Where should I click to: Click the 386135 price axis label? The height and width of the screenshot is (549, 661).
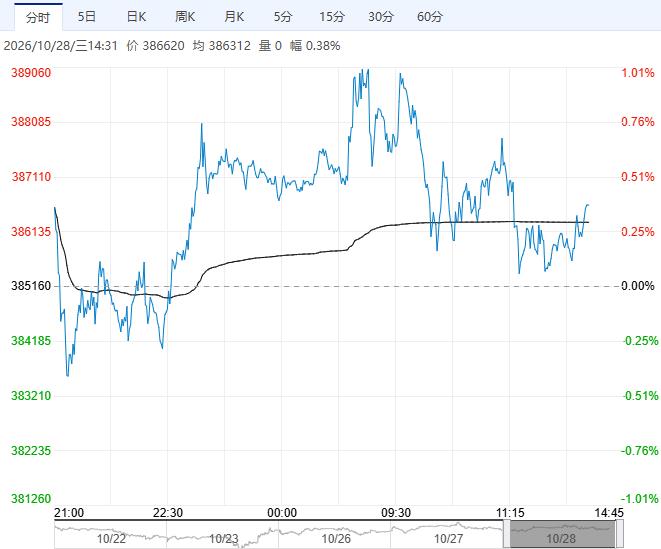(x=31, y=231)
